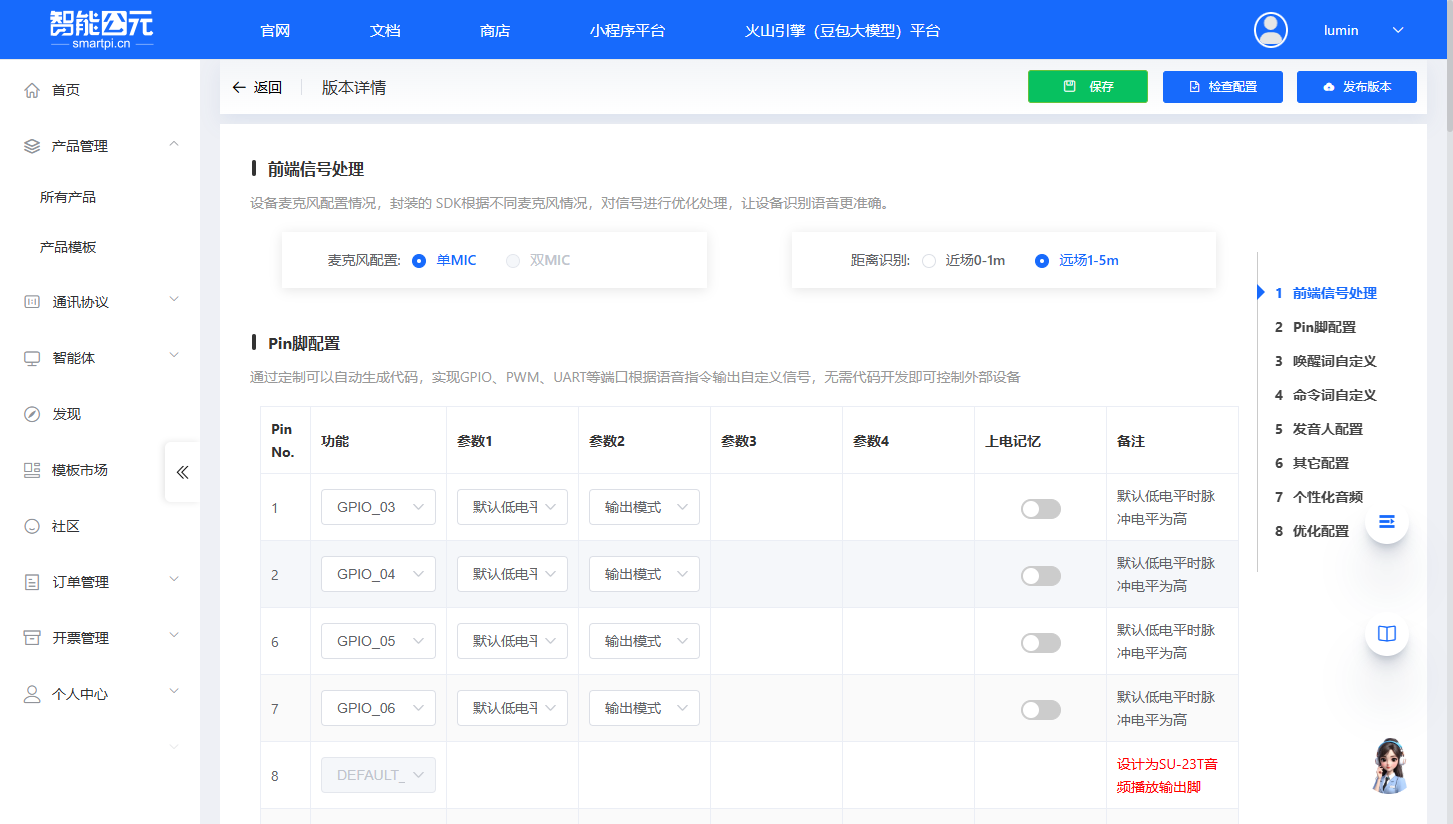Screen dimensions: 1453x824
Task: Choose 近场0-1m distance recognition
Action: pyautogui.click(x=927, y=261)
